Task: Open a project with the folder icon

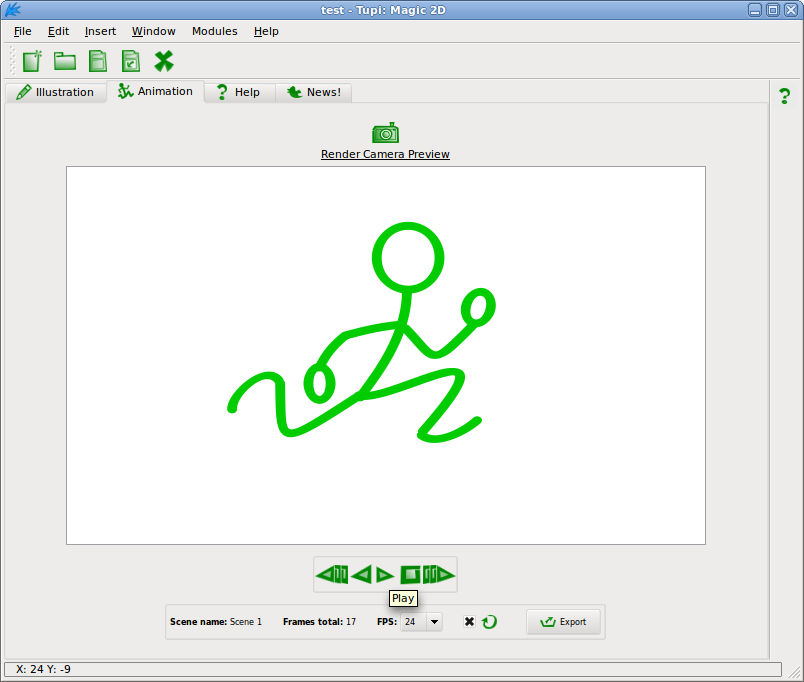Action: click(65, 62)
